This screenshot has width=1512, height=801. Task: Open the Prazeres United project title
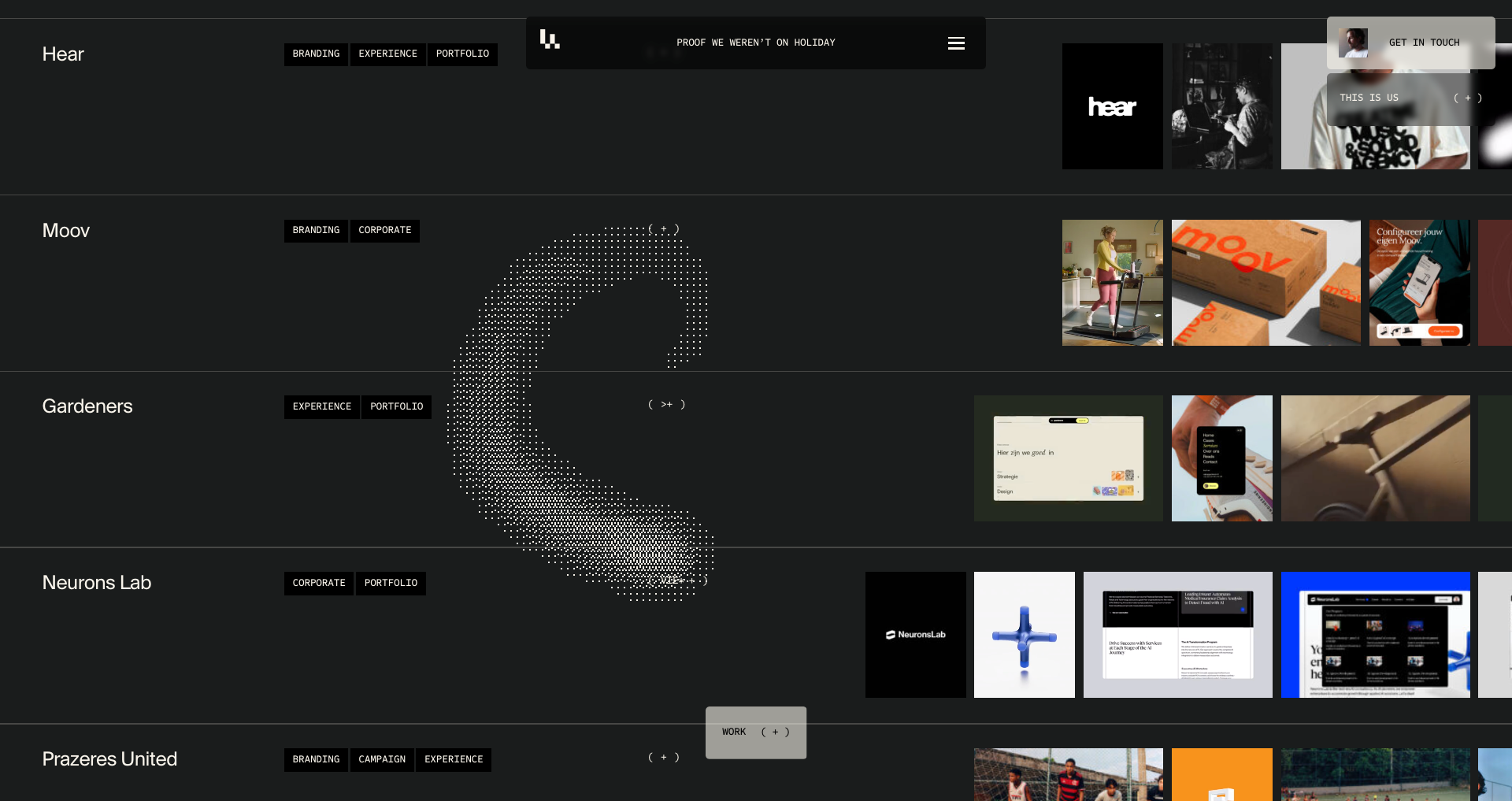point(109,759)
